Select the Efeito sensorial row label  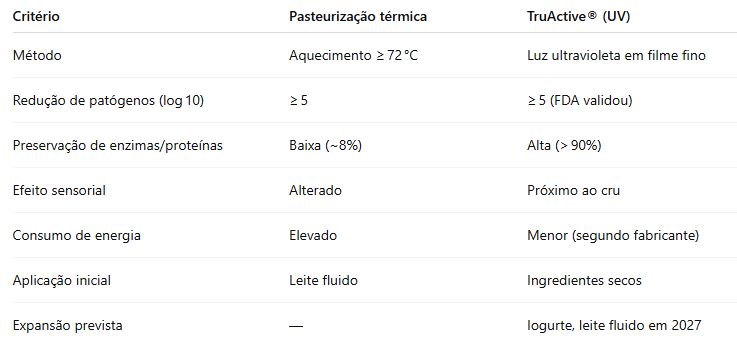click(x=59, y=190)
